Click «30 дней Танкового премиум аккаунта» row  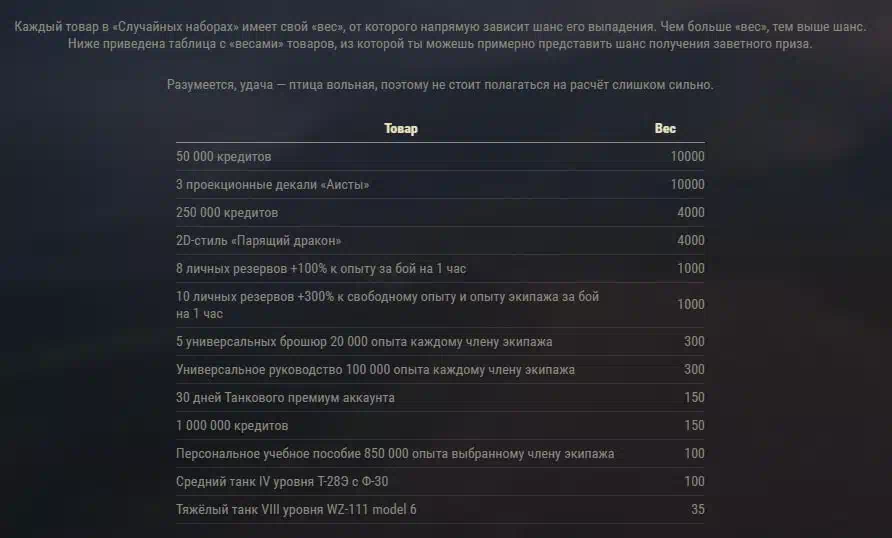[x=440, y=398]
